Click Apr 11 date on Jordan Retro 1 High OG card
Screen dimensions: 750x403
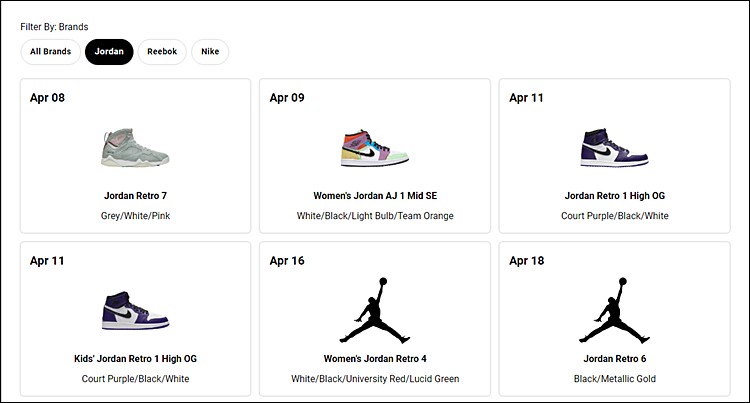(x=526, y=98)
